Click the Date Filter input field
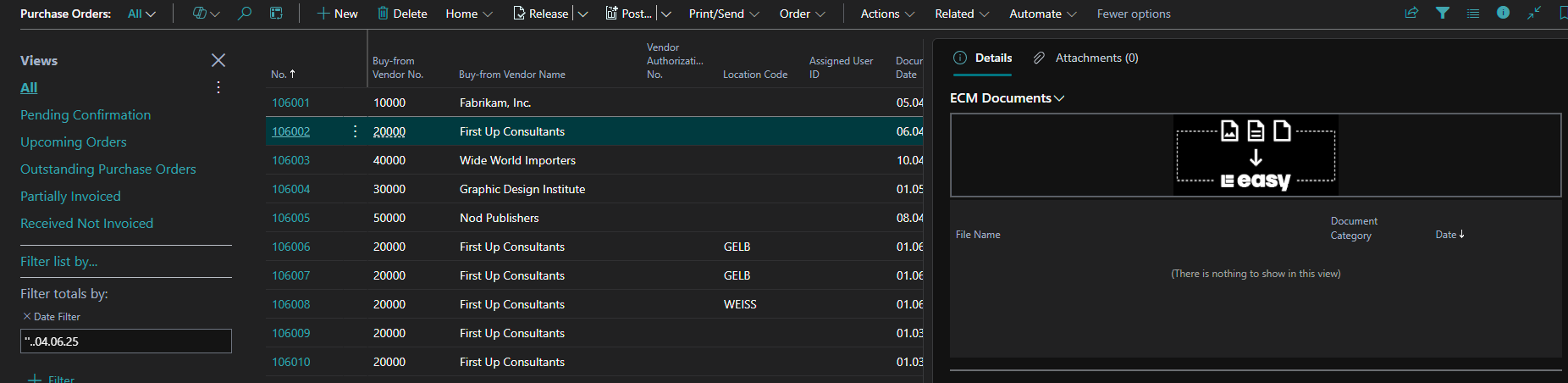 (126, 341)
